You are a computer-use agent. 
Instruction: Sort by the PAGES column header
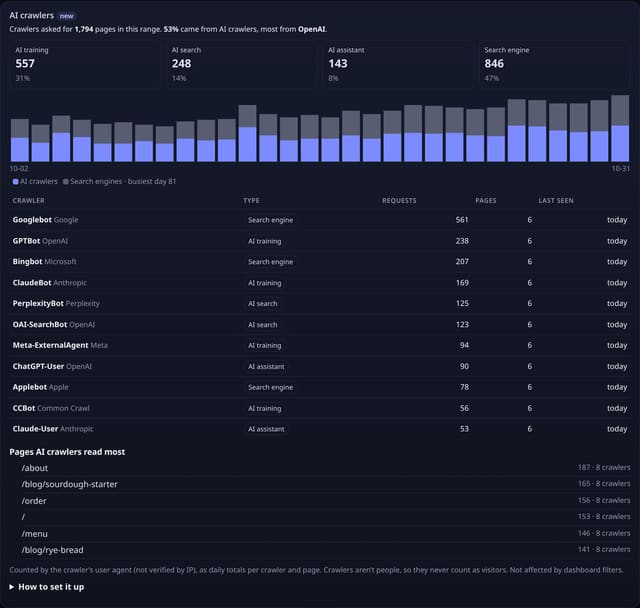click(x=486, y=200)
